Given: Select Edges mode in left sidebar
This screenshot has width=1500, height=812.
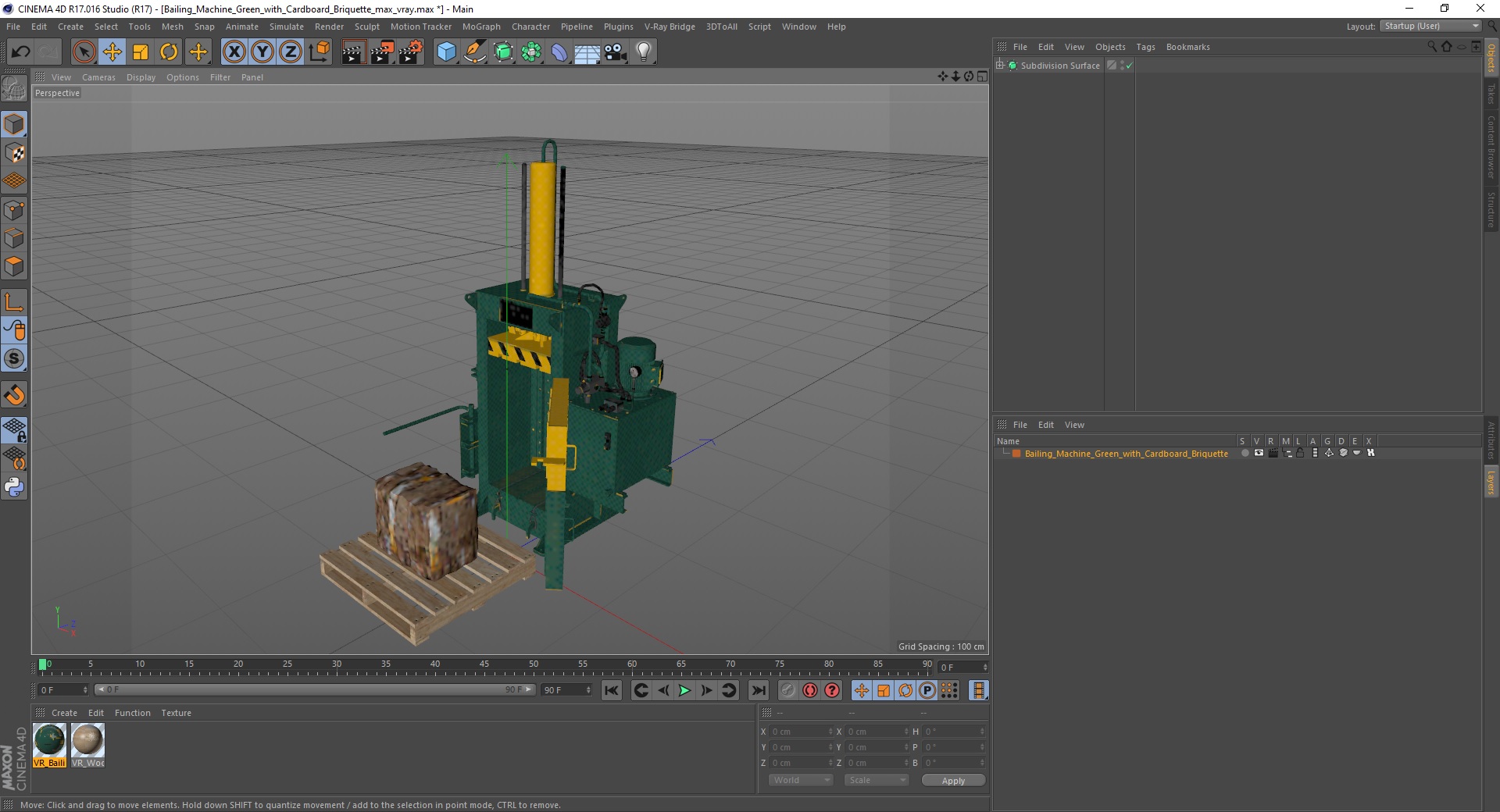Looking at the screenshot, I should pyautogui.click(x=14, y=237).
